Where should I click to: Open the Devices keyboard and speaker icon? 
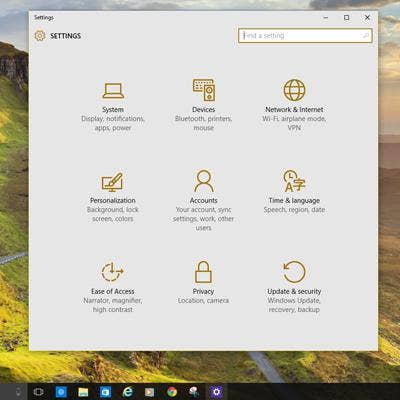pyautogui.click(x=204, y=90)
